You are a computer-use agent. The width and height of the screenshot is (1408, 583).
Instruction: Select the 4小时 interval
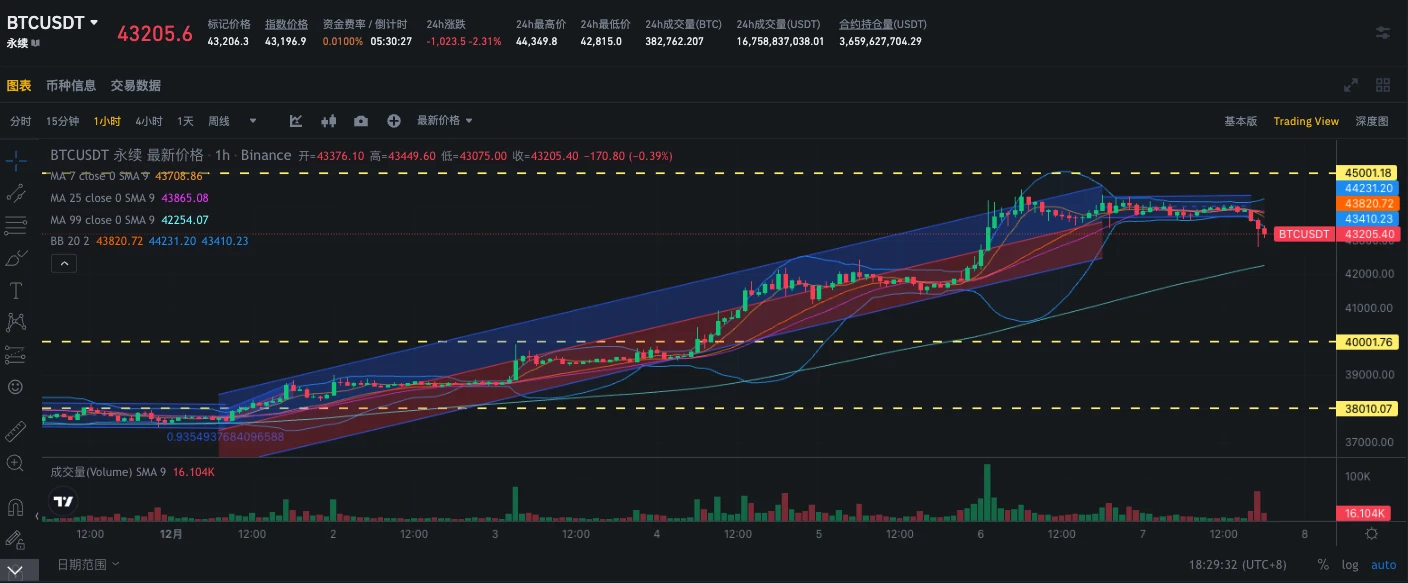tap(149, 121)
